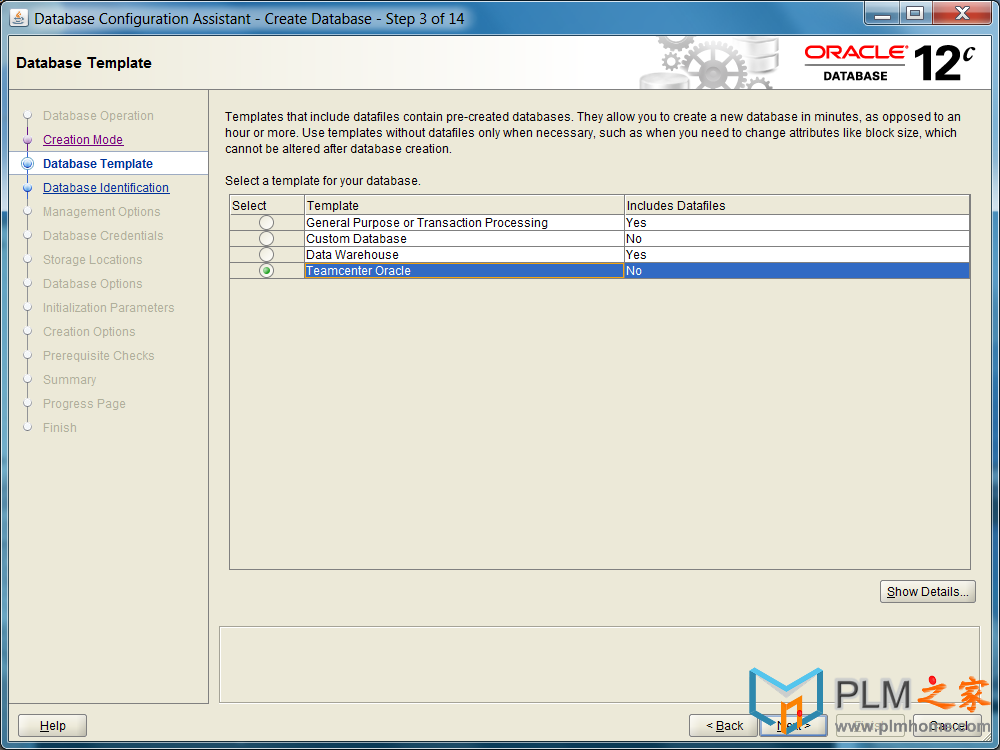The height and width of the screenshot is (750, 1000).
Task: Click the Creation Options step label
Action: (89, 332)
